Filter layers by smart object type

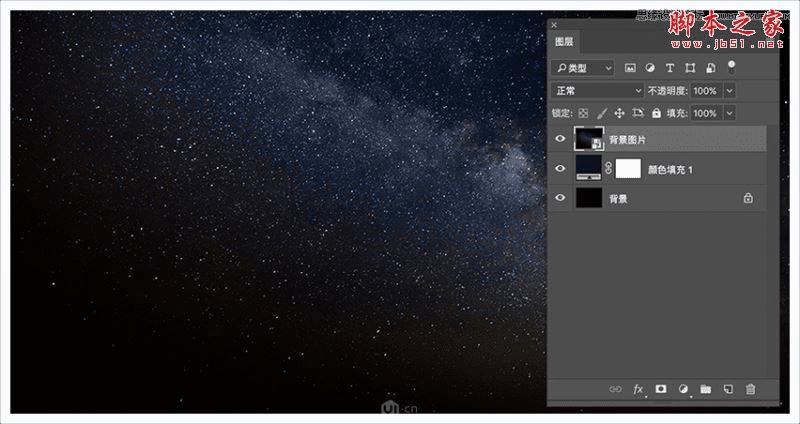(x=711, y=68)
